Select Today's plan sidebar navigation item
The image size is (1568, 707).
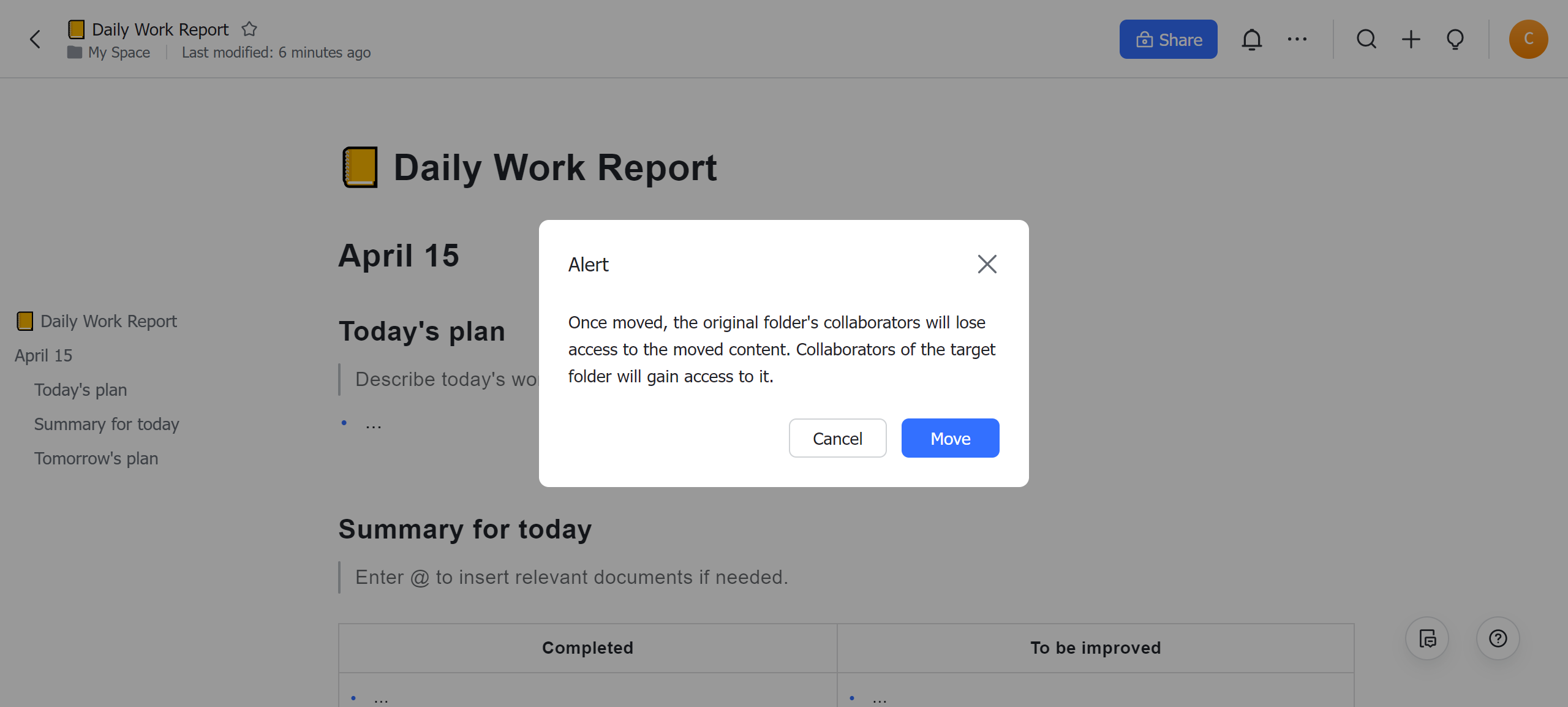[80, 389]
